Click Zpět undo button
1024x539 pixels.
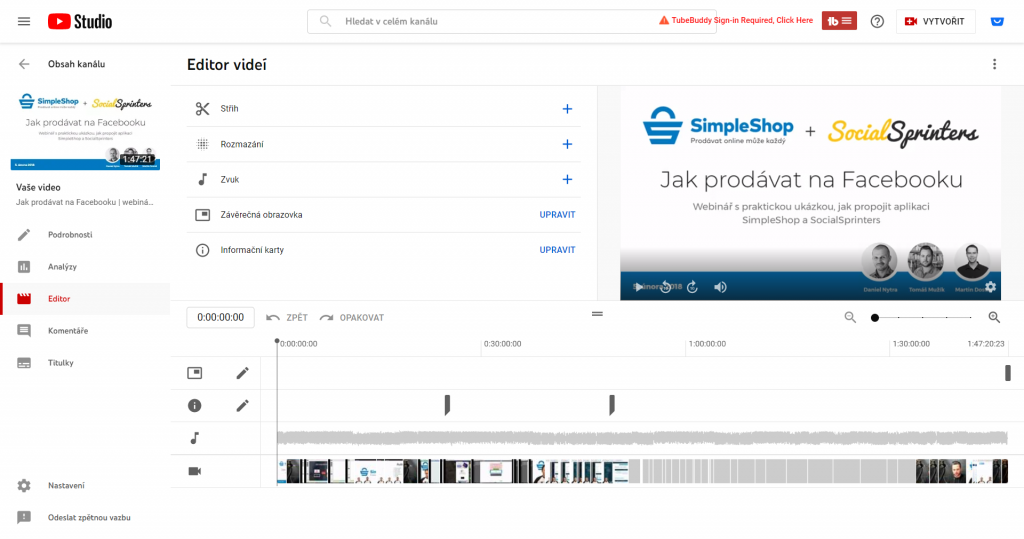tap(287, 318)
